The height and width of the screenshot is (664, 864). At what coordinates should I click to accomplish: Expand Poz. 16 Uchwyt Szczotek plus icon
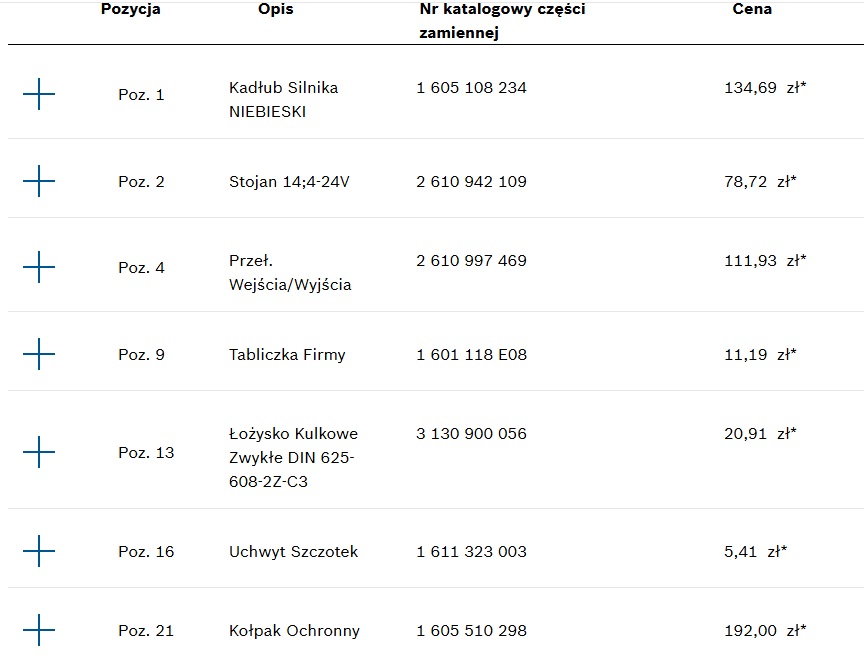click(x=39, y=551)
